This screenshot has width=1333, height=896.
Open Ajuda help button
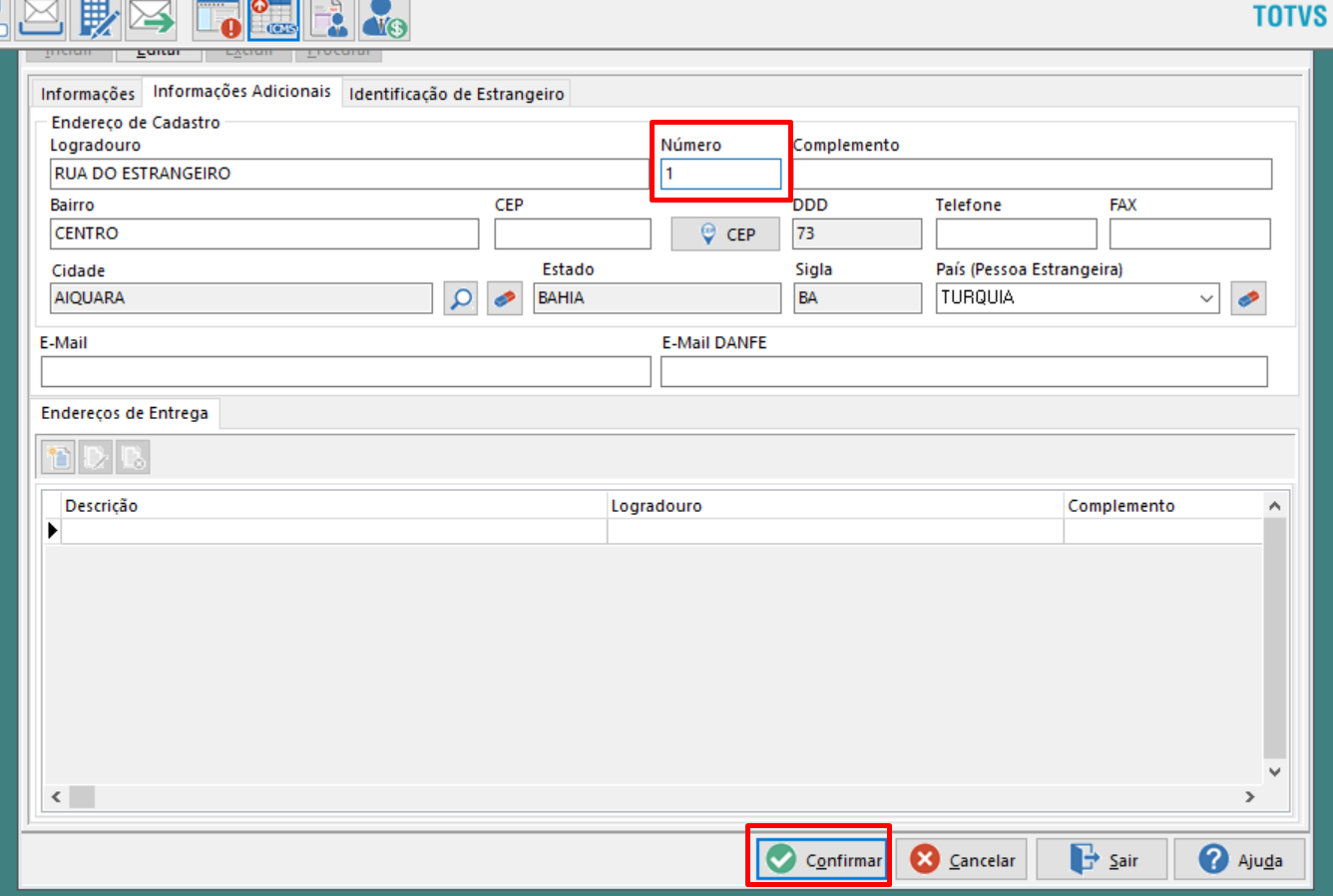[x=1239, y=859]
